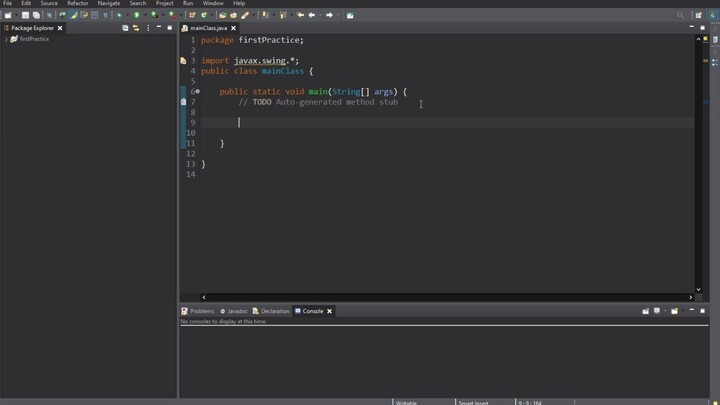Screen dimensions: 720x405
Task: Click the Previous Annotation icon
Action: (x=283, y=15)
